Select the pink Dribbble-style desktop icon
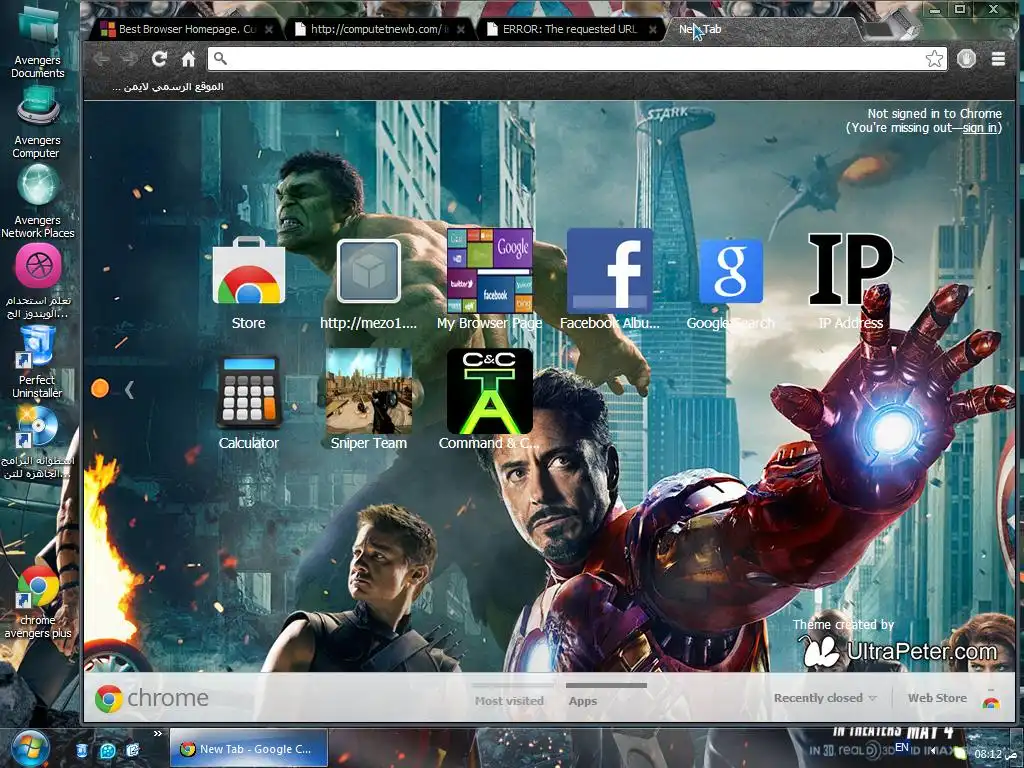Screen dimensions: 1024x768 pos(38,265)
